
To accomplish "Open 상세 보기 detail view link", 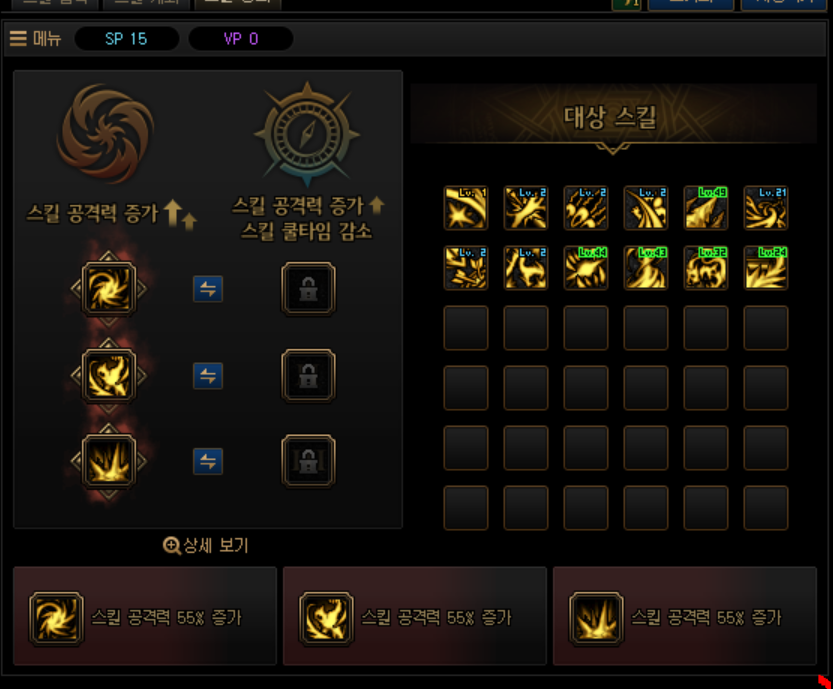I will 206,546.
